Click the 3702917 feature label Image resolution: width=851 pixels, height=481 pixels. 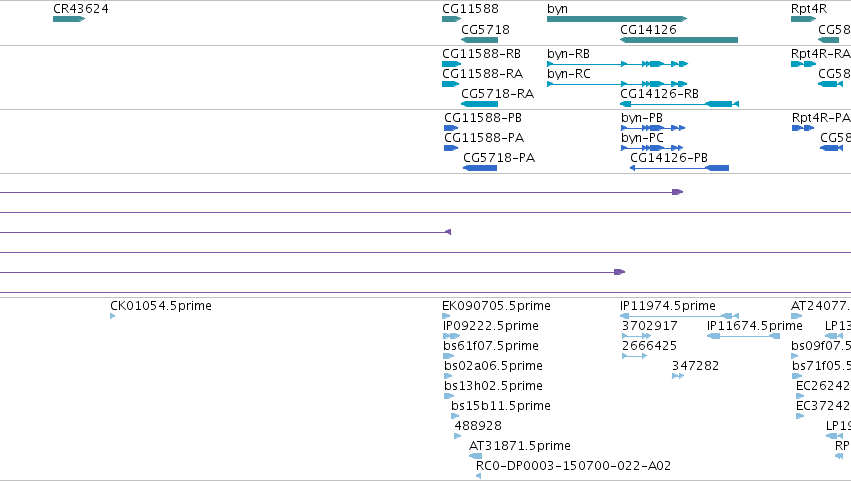point(650,326)
